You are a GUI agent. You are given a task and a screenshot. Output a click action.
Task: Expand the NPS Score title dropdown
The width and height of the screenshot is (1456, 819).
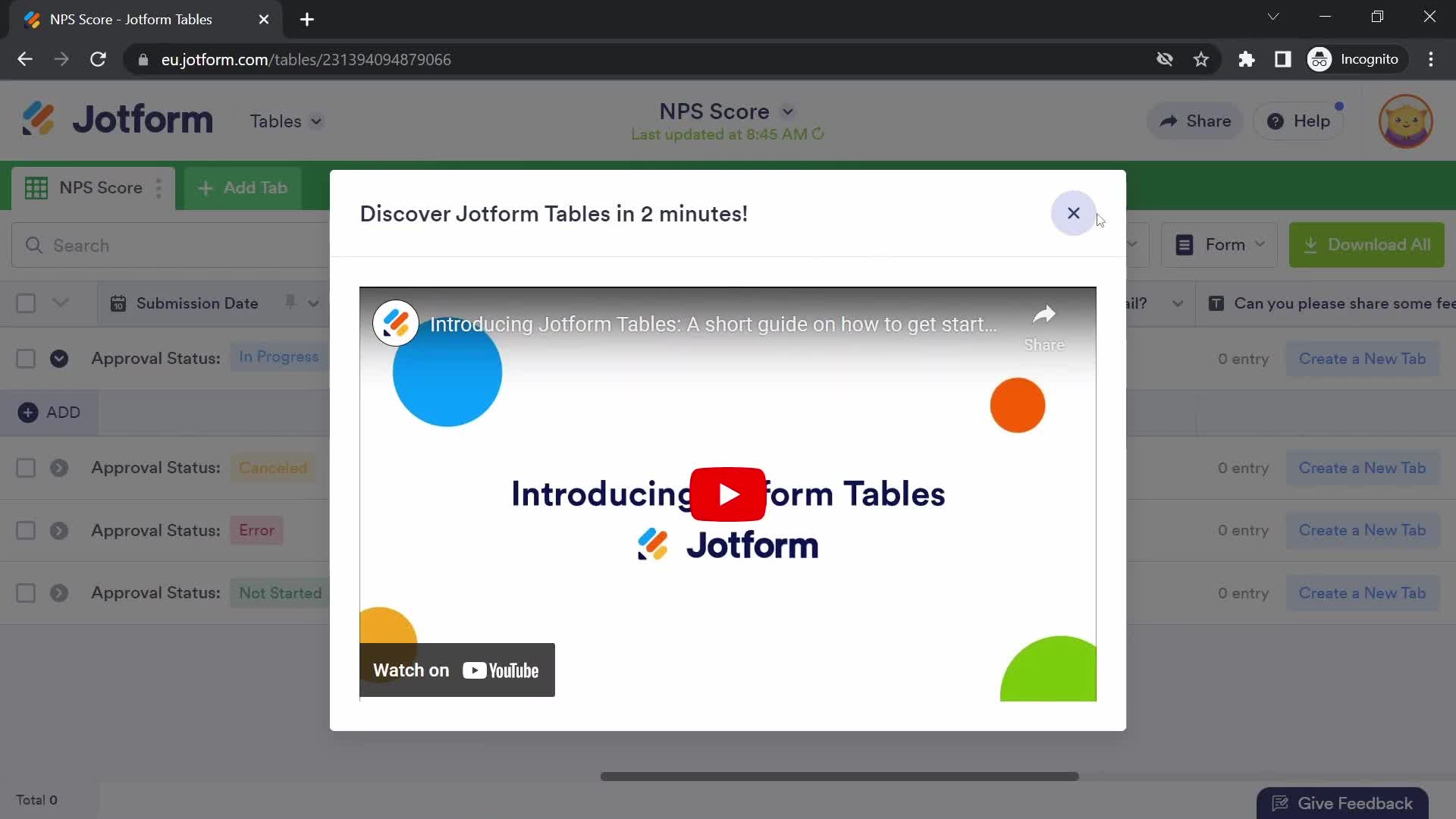pyautogui.click(x=790, y=111)
